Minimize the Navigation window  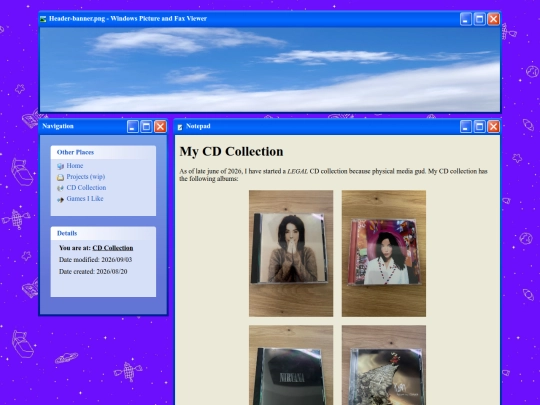[133, 126]
